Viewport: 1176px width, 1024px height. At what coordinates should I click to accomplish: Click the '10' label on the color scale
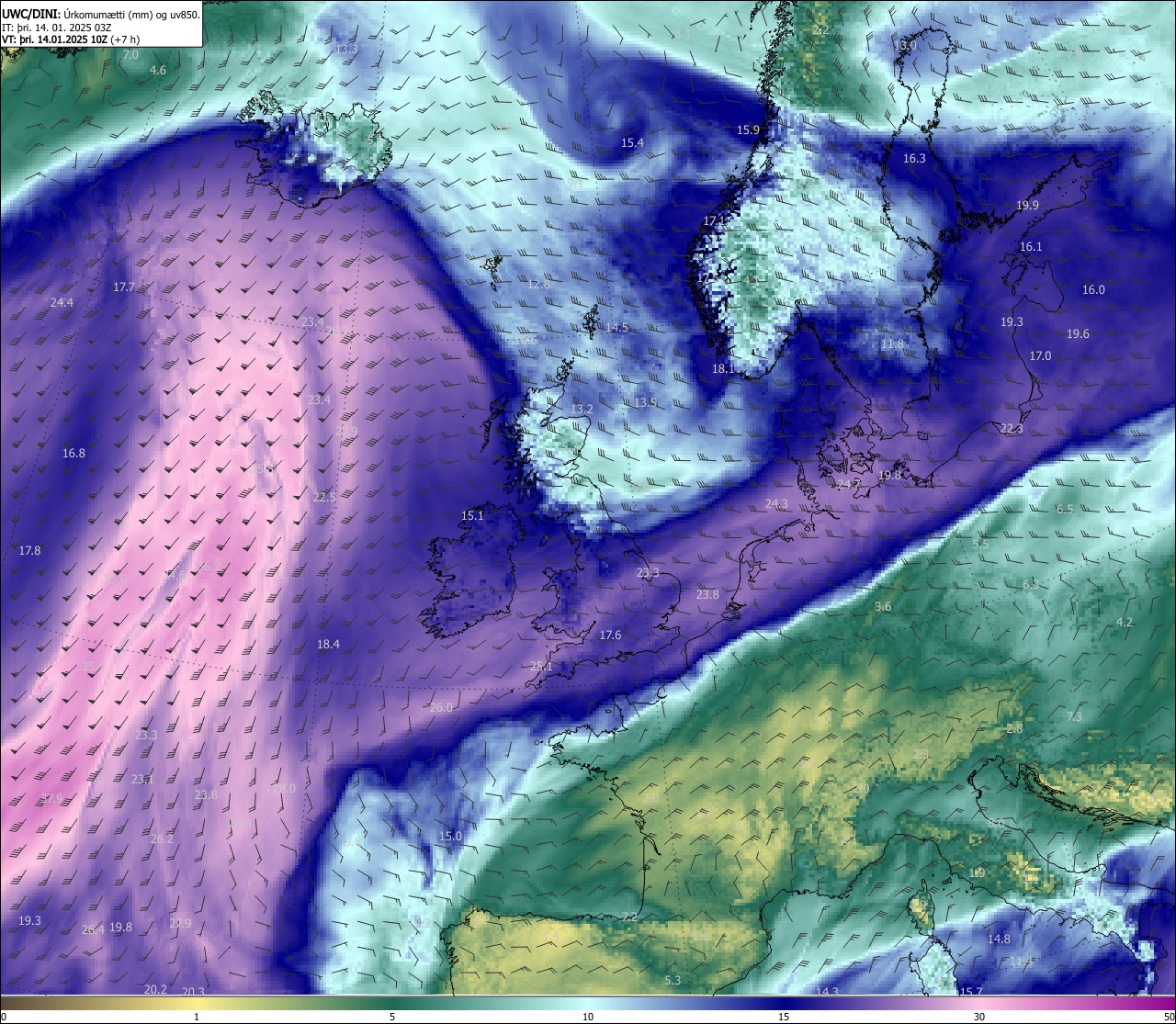click(588, 1017)
